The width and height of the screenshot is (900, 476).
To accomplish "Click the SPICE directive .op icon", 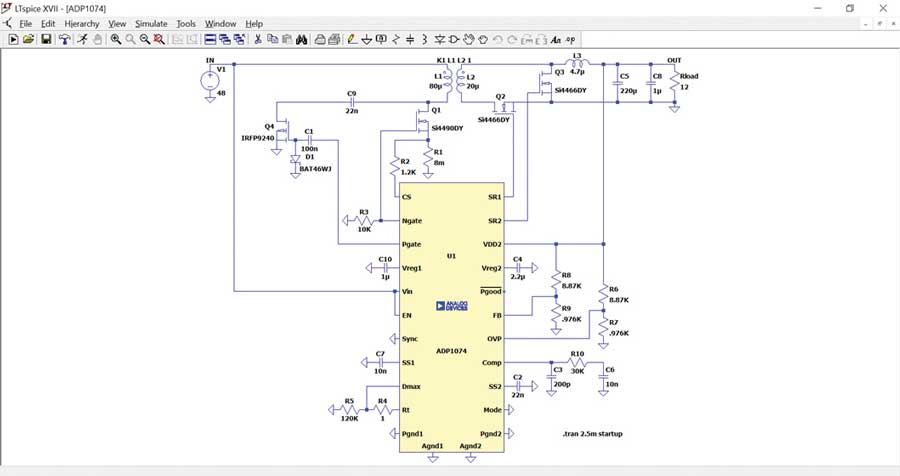I will 571,39.
